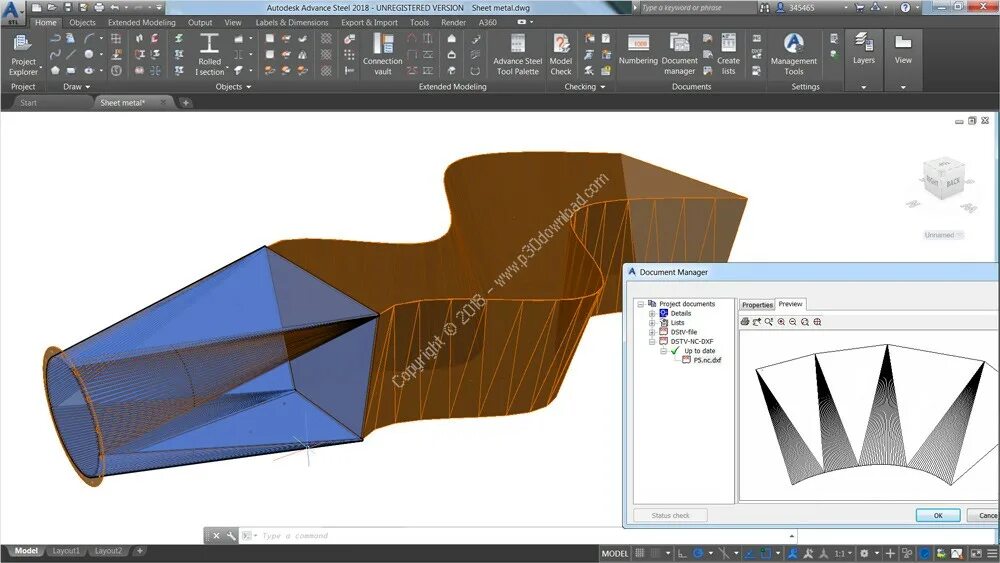
Task: Select the DSTV-file tree item
Action: [x=684, y=332]
